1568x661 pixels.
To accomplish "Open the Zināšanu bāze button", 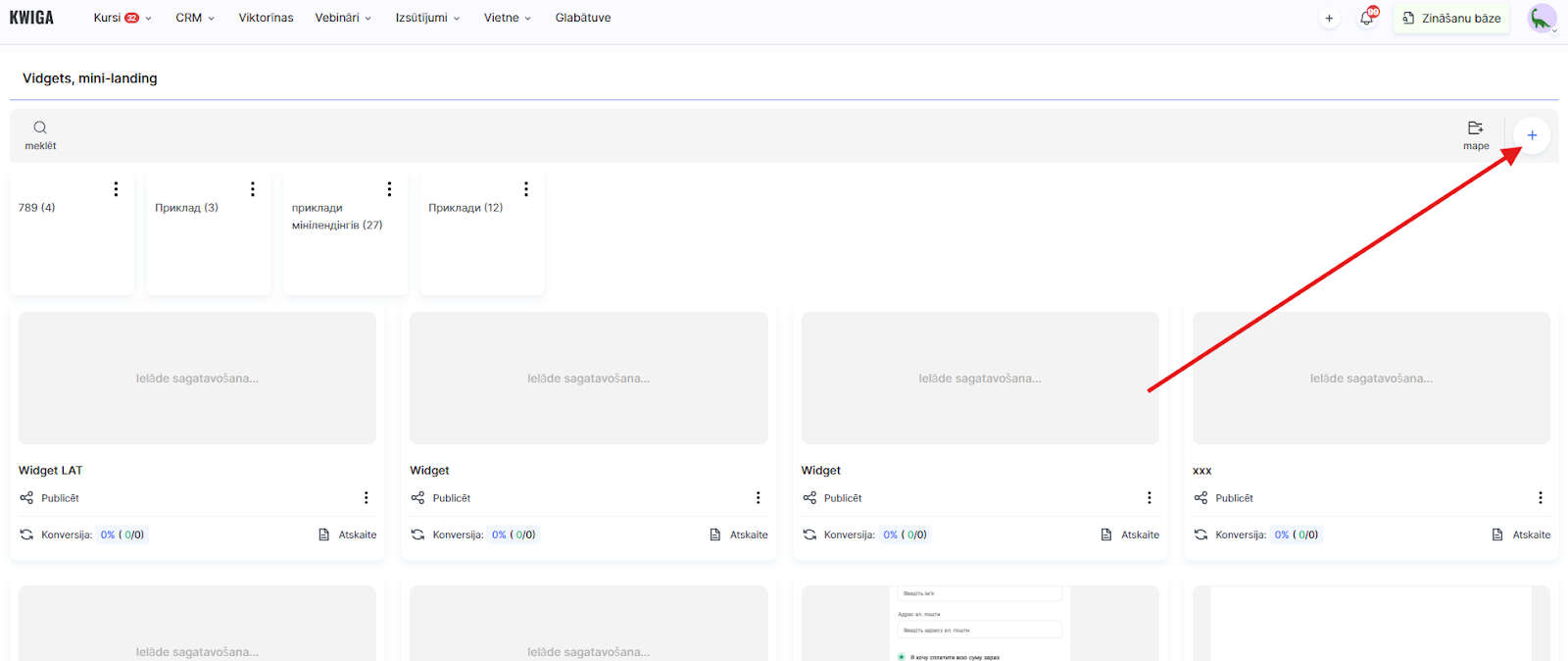I will [1451, 18].
